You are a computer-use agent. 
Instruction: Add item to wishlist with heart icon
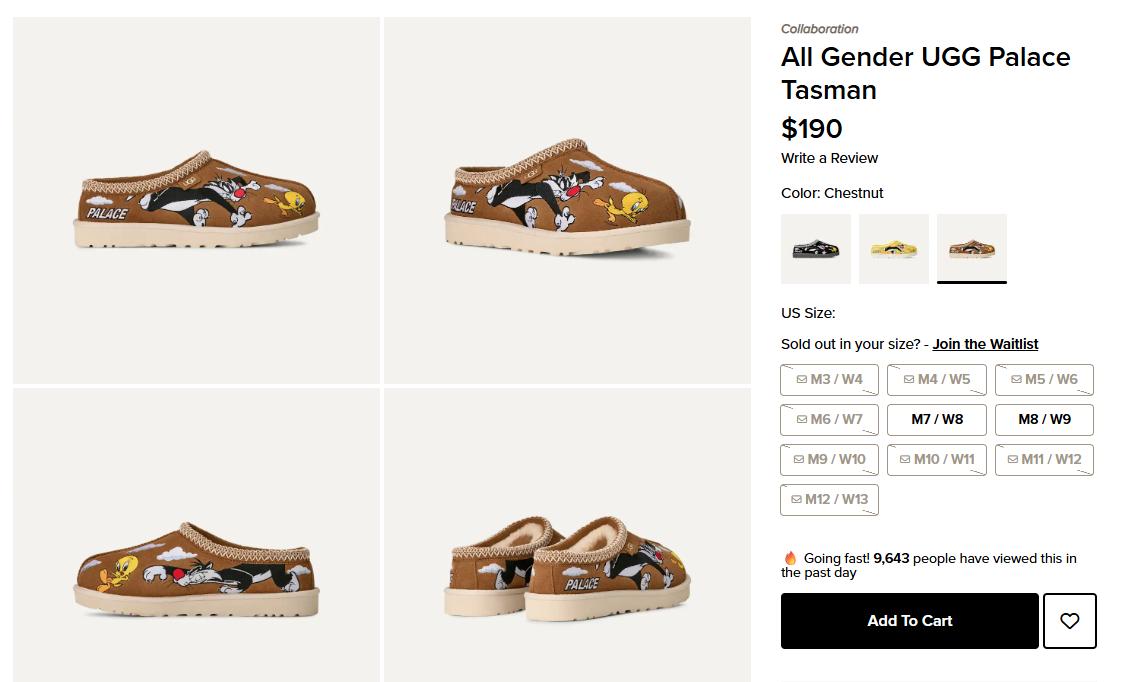[x=1069, y=621]
